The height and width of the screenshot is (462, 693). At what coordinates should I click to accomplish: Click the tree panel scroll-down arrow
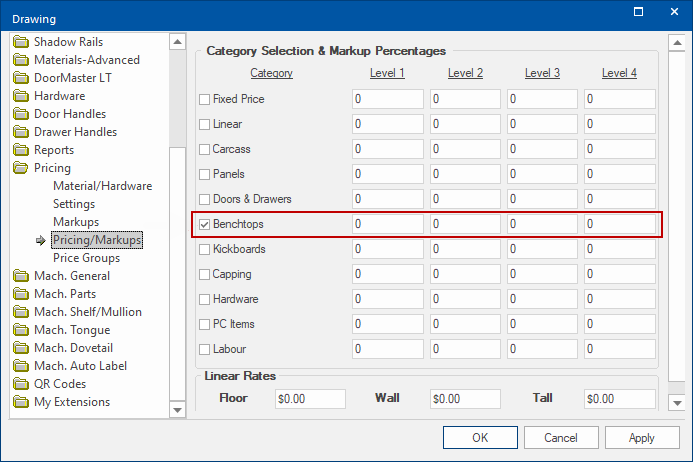(177, 410)
